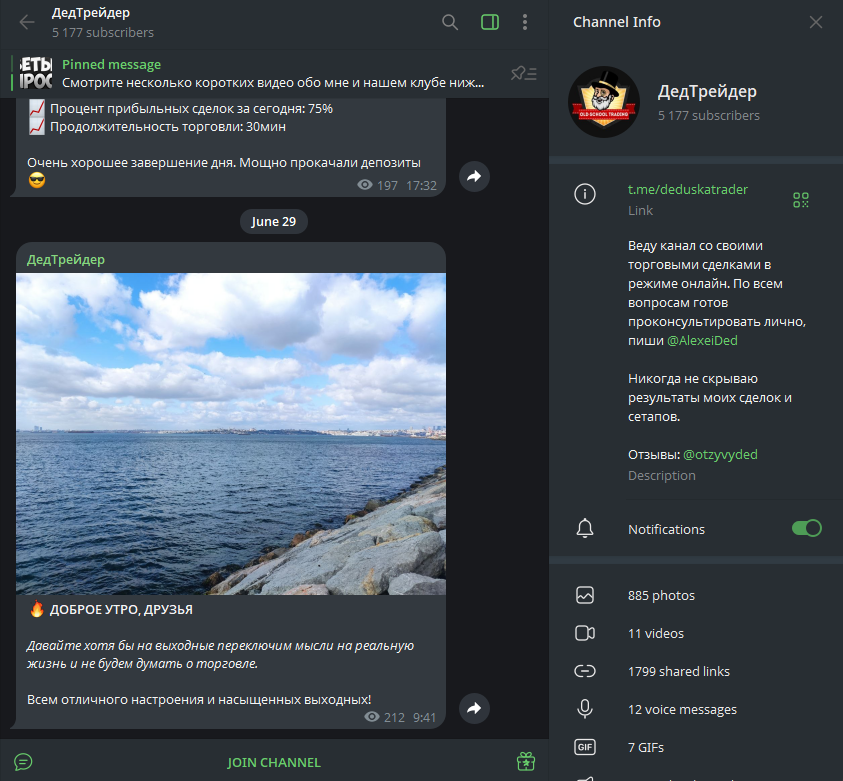This screenshot has width=843, height=781.
Task: Open channel discussion comments icon
Action: [23, 762]
